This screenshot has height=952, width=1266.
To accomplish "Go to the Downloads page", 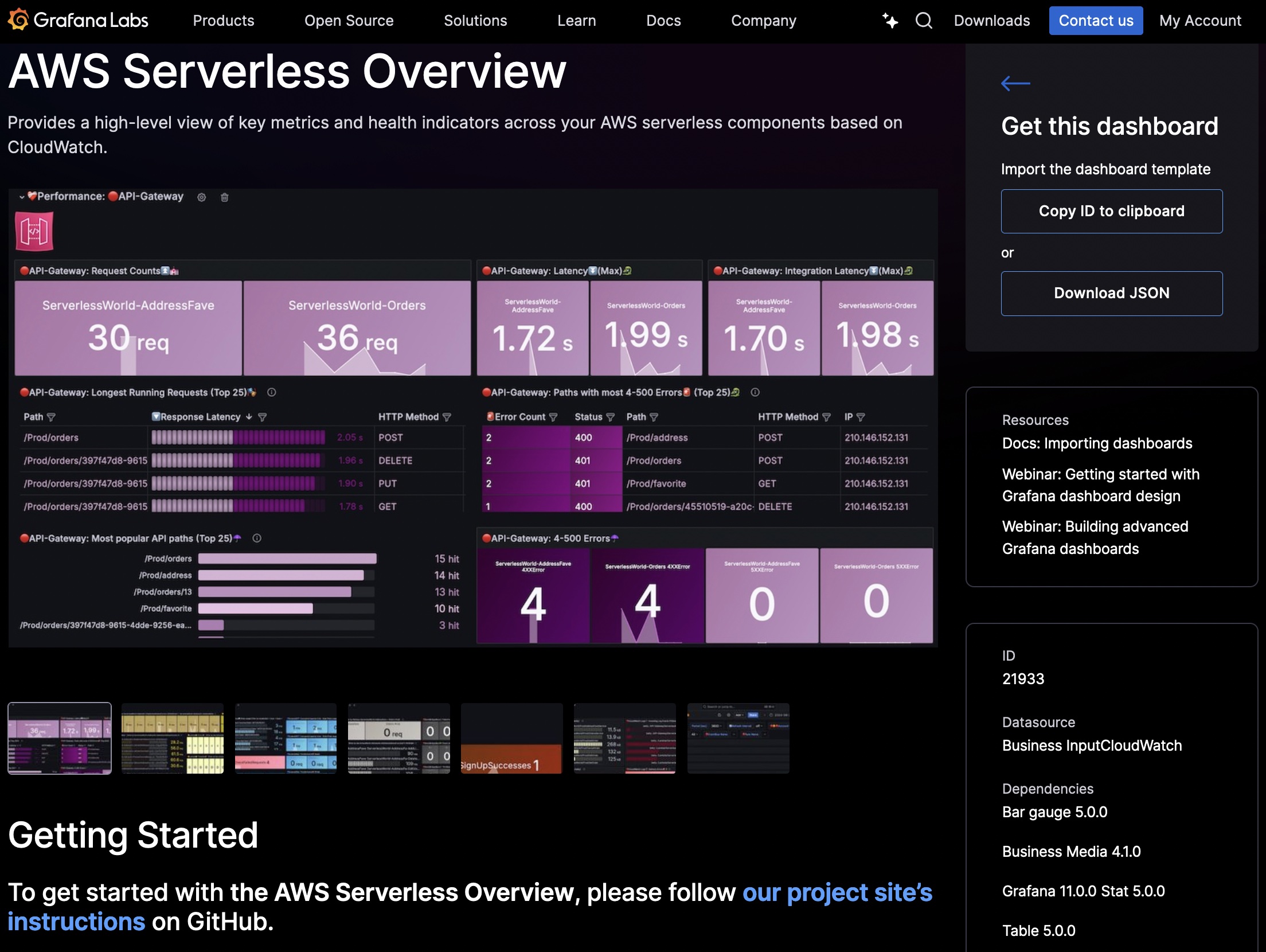I will point(992,21).
